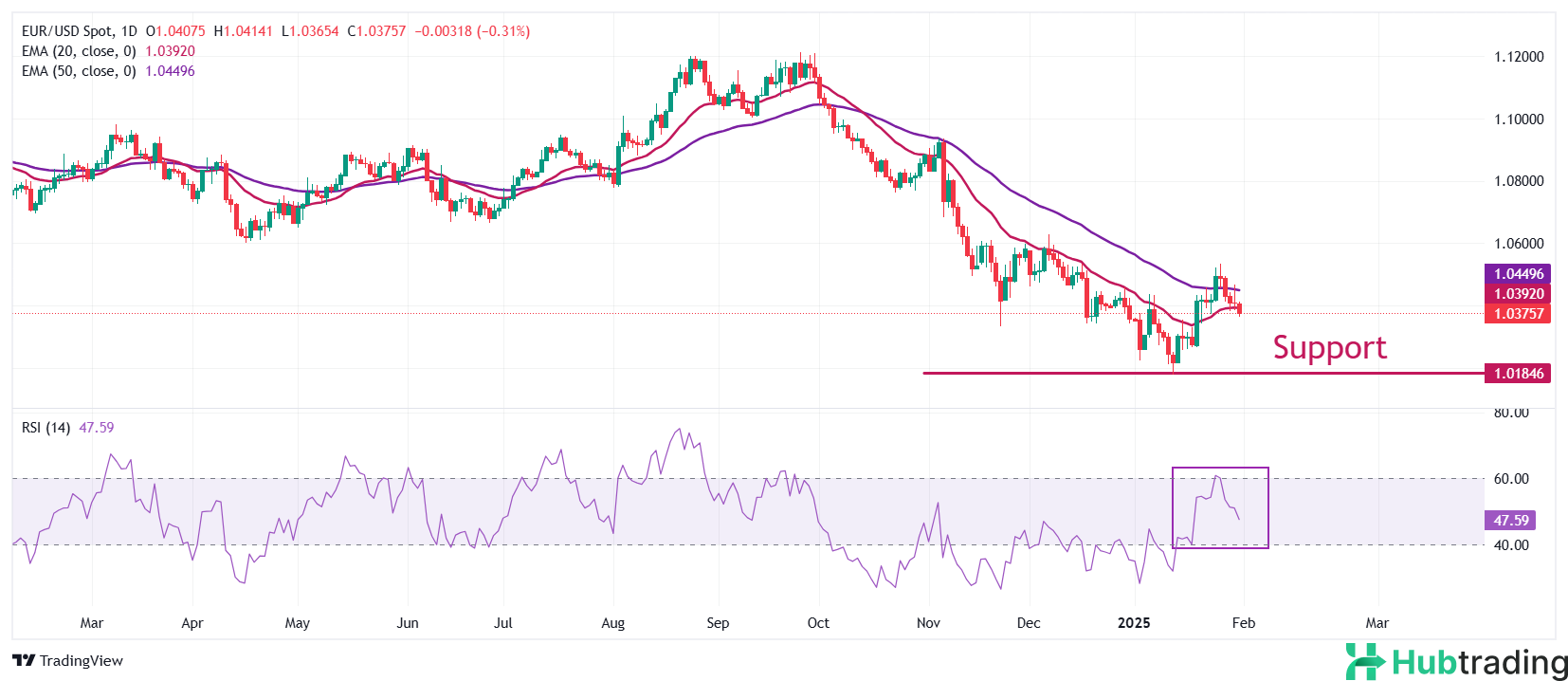
Task: Select the RSI (14) indicator legend
Action: tap(46, 428)
